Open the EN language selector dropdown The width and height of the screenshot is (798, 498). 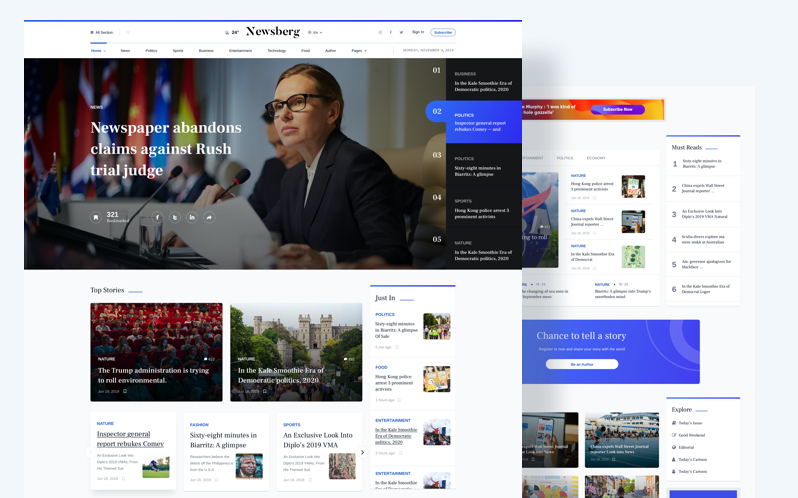(x=315, y=32)
